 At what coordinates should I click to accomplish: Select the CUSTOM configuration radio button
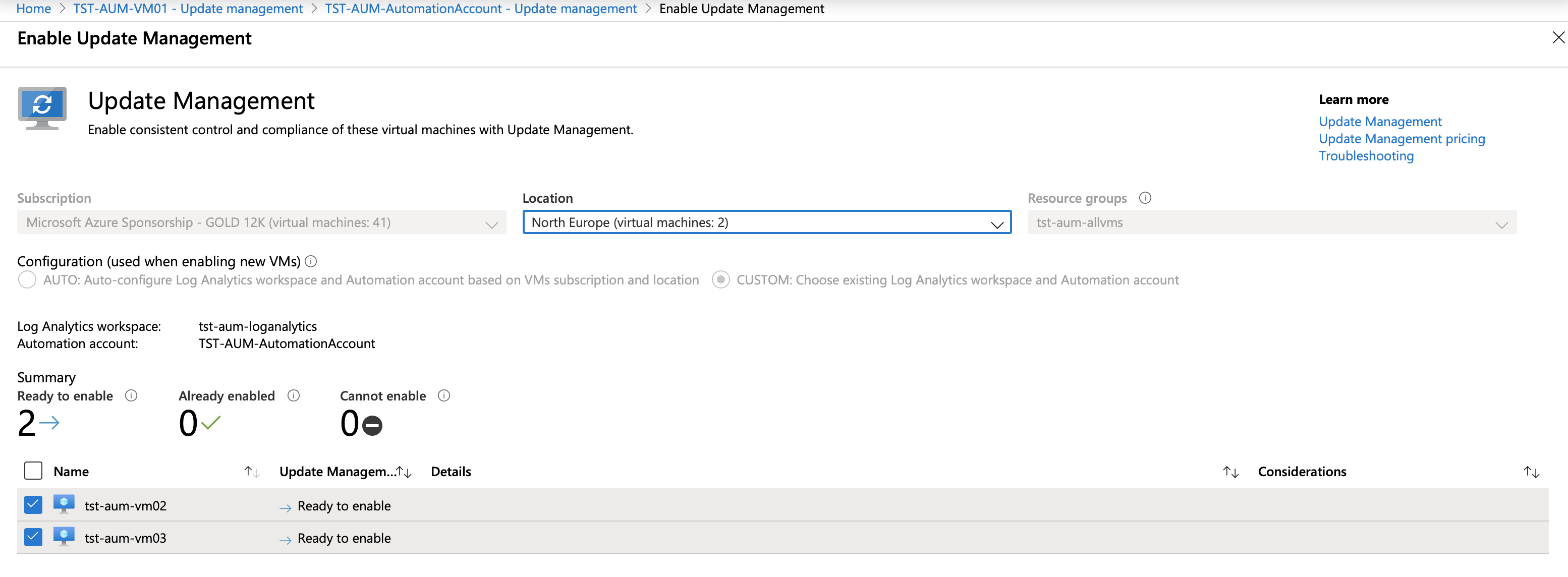(721, 280)
